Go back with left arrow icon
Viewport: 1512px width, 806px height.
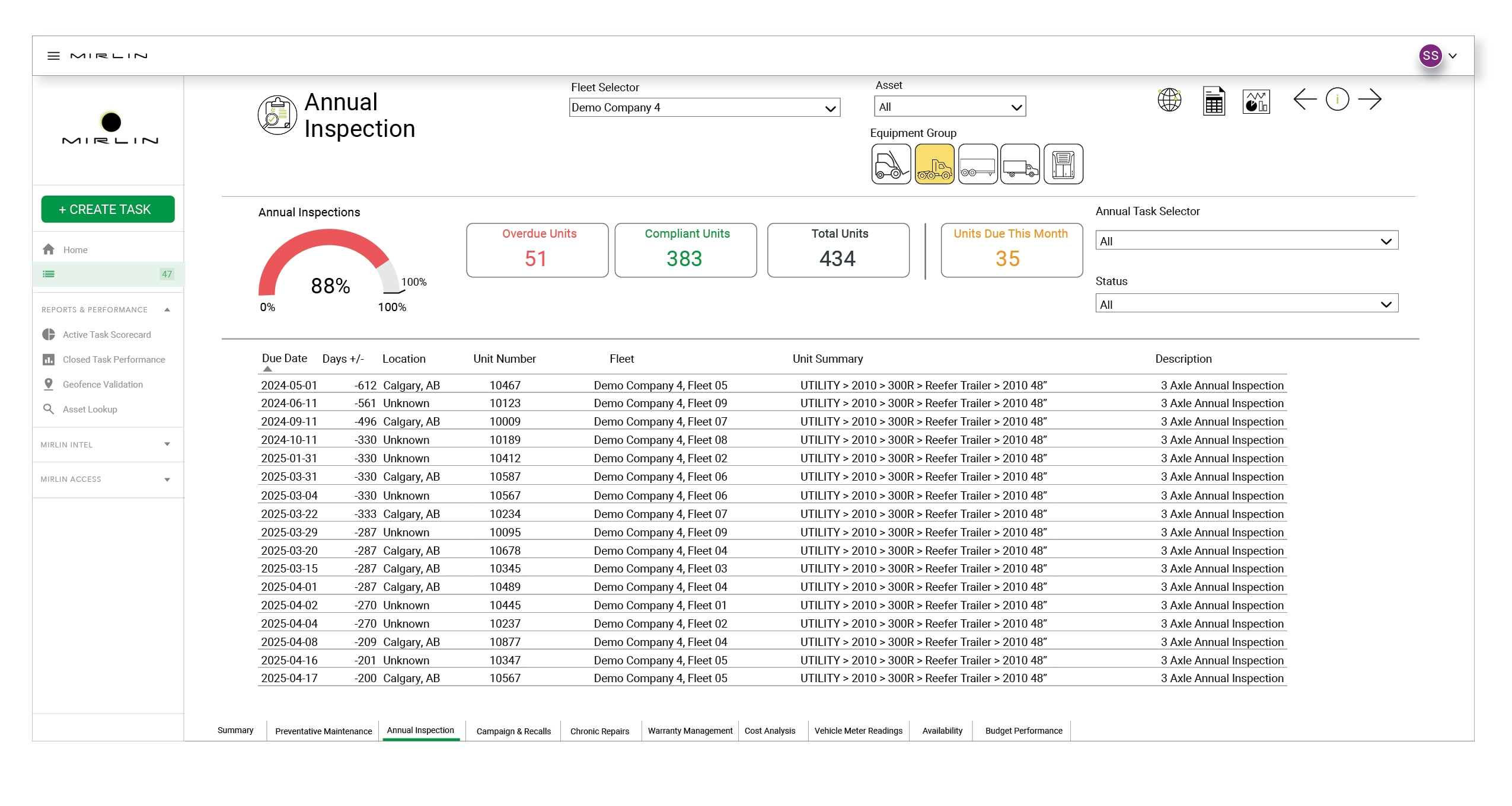click(1304, 100)
